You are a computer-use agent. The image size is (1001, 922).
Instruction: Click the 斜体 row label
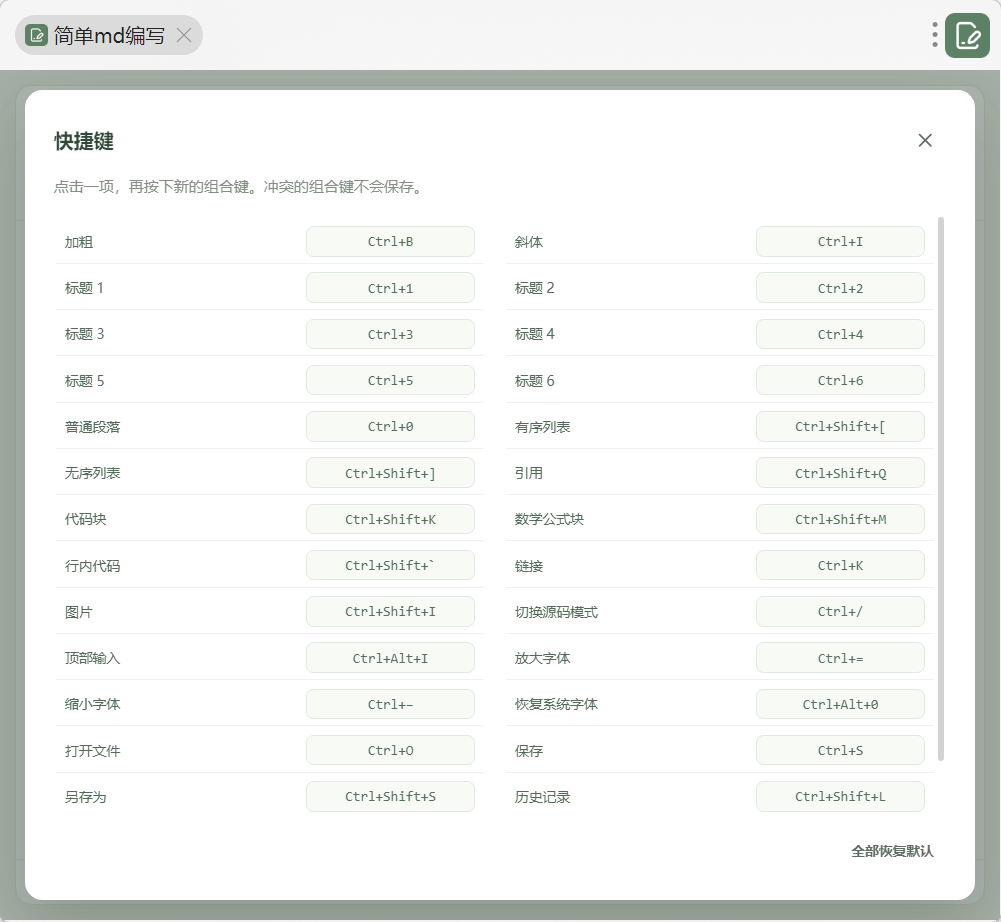click(529, 242)
